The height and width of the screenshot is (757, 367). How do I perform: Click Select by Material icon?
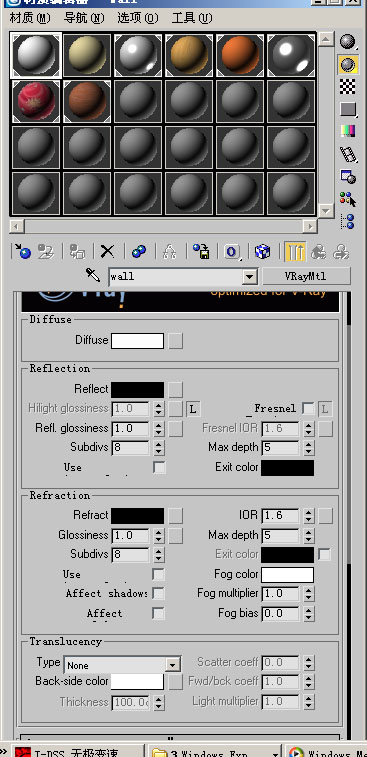point(348,199)
